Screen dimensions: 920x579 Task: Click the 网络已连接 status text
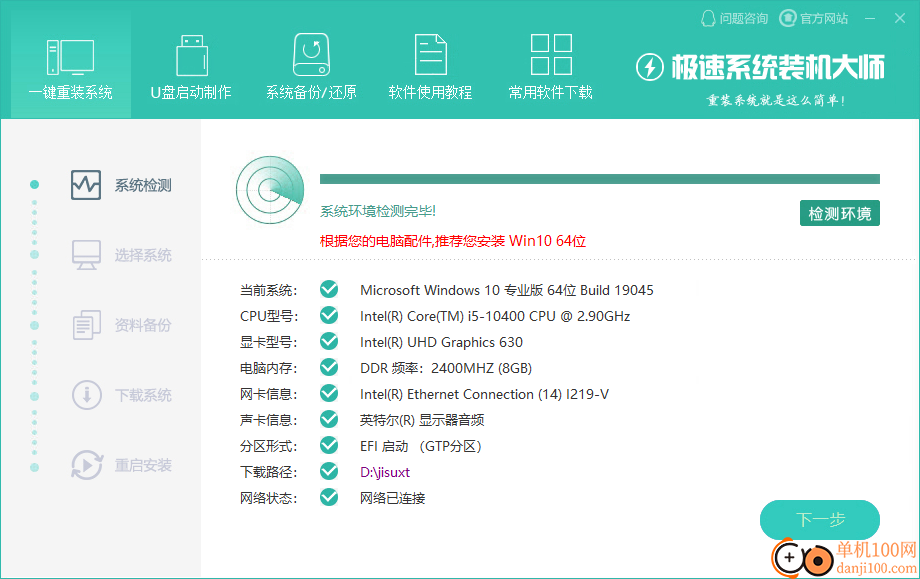pyautogui.click(x=393, y=498)
